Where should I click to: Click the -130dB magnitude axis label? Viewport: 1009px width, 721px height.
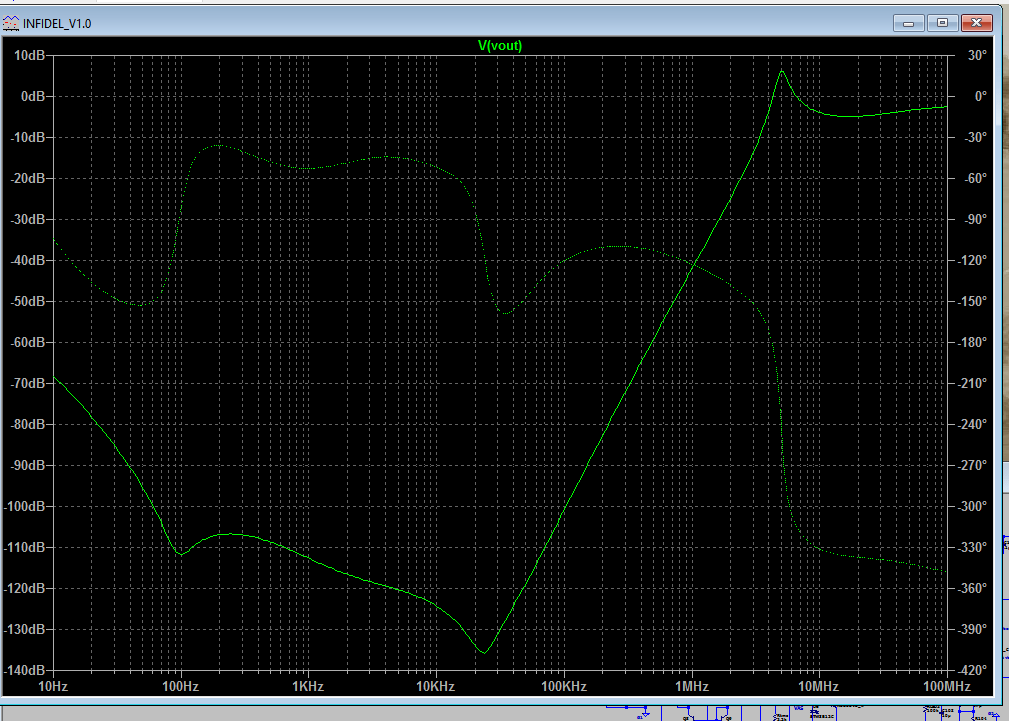(x=24, y=629)
